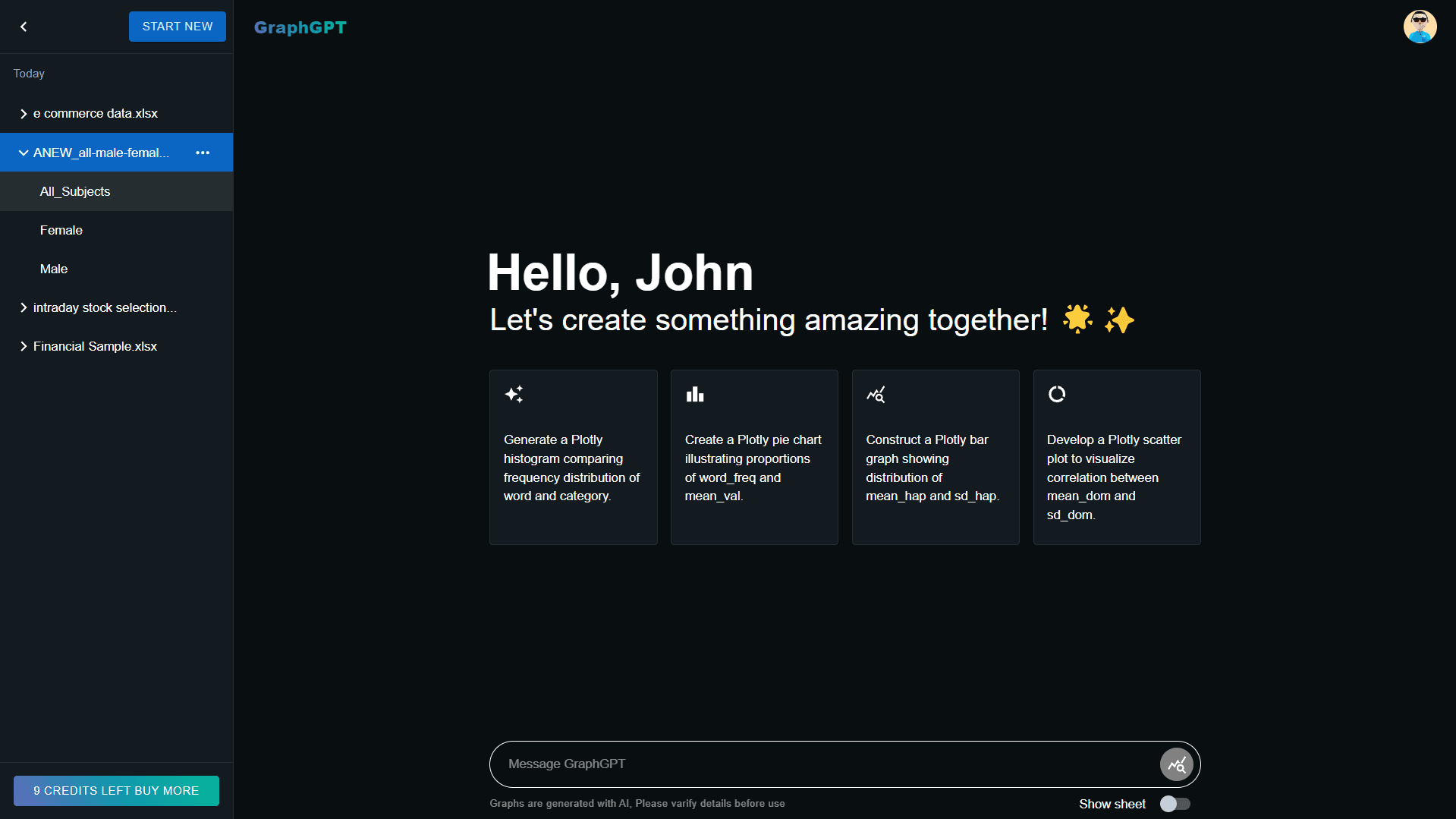Choose the Plotly pie chart suggestion text

click(x=753, y=468)
